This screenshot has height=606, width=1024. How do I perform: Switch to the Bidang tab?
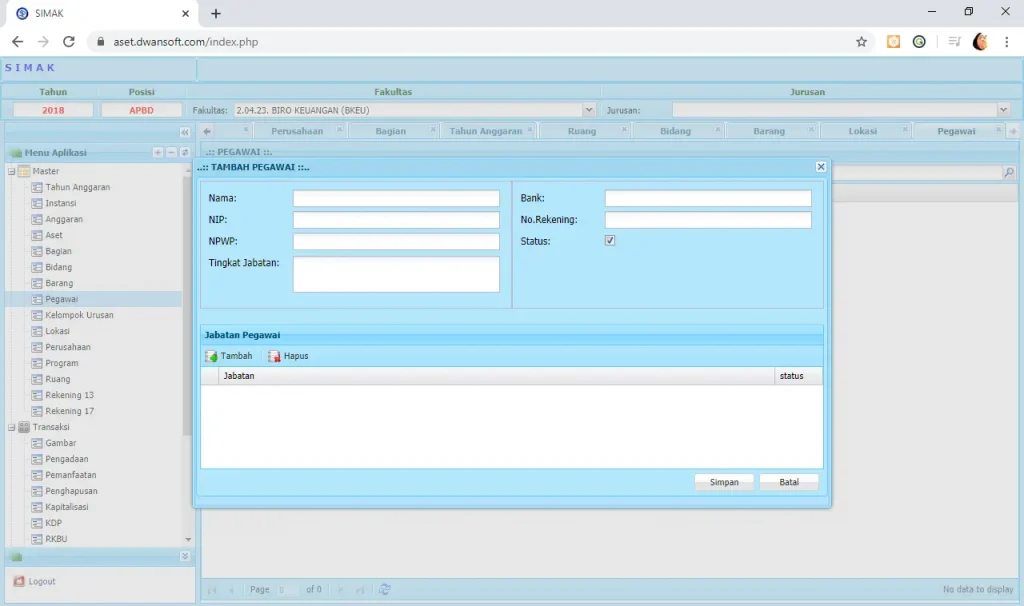point(675,131)
